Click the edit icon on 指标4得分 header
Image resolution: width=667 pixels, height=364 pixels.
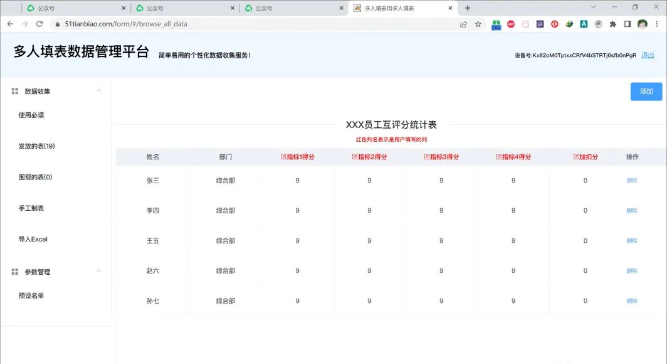click(x=499, y=157)
